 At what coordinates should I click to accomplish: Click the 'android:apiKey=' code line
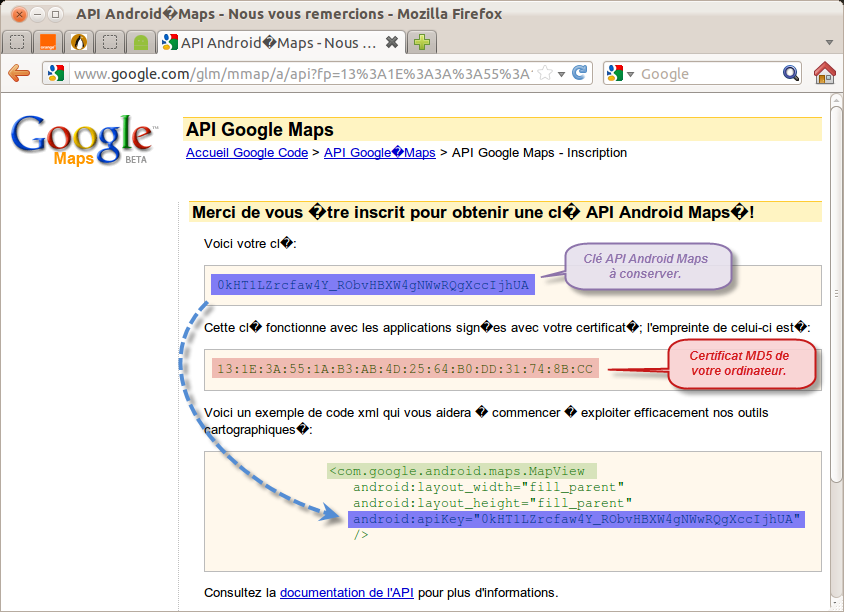[x=576, y=519]
